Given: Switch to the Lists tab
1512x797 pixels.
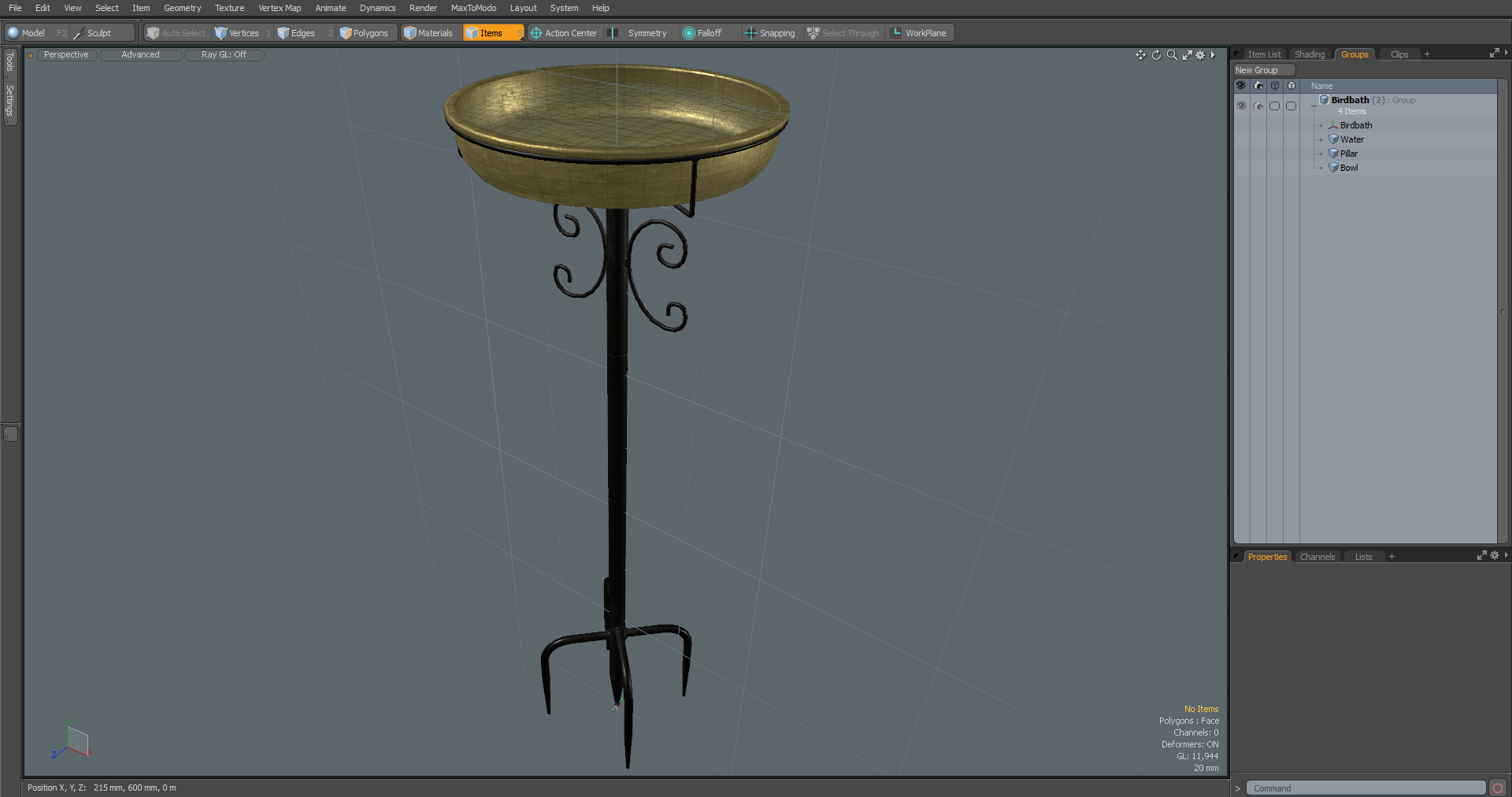Looking at the screenshot, I should pos(1363,557).
